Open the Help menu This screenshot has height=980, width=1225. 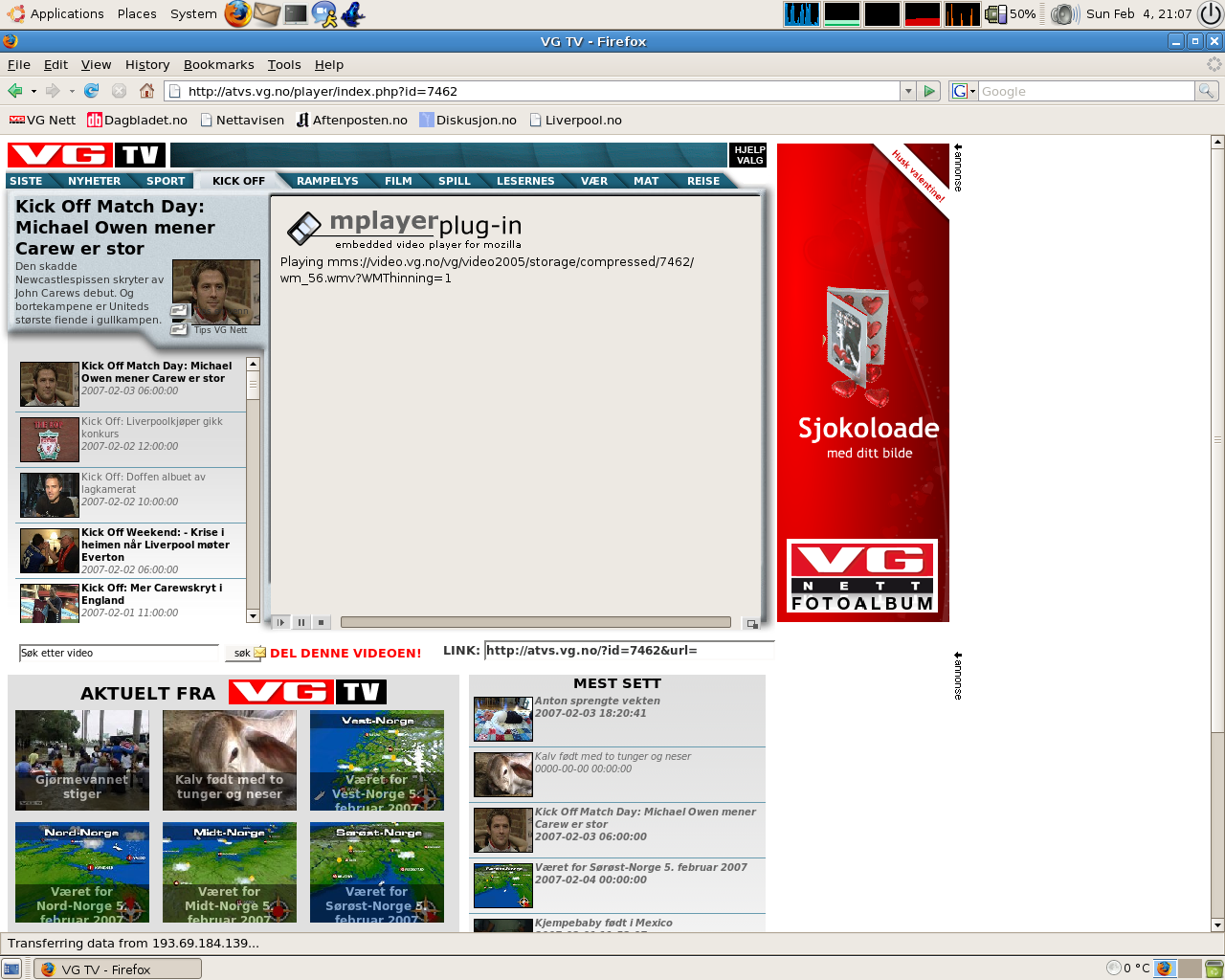tap(329, 64)
